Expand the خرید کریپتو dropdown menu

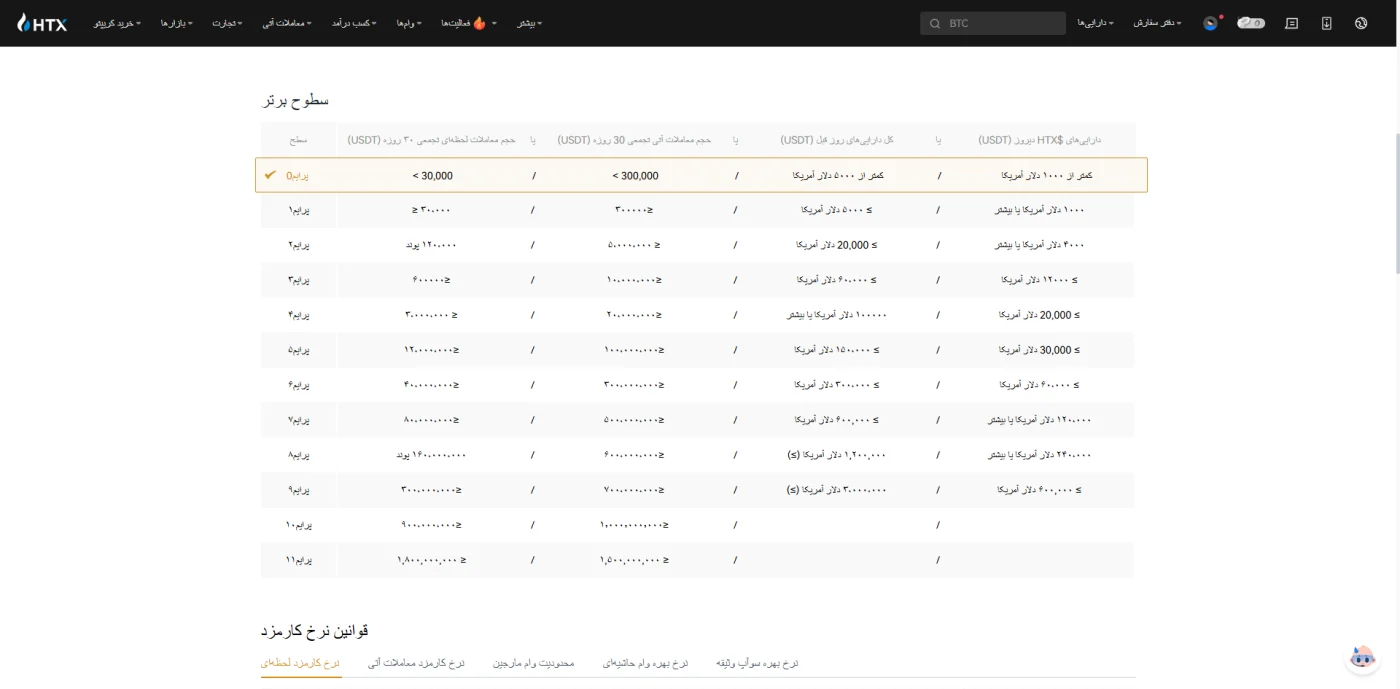coord(117,23)
